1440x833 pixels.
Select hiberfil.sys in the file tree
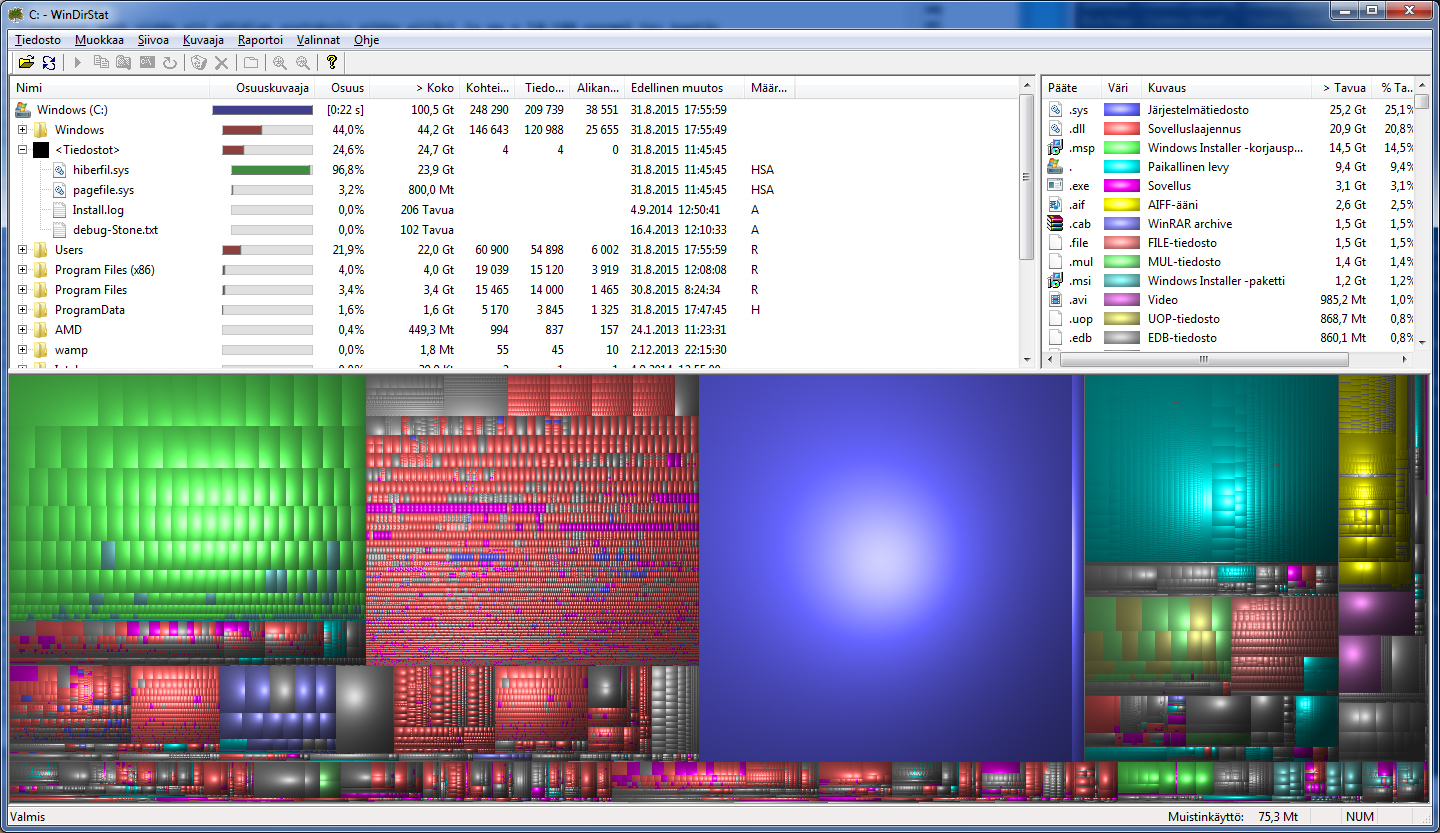click(x=101, y=170)
